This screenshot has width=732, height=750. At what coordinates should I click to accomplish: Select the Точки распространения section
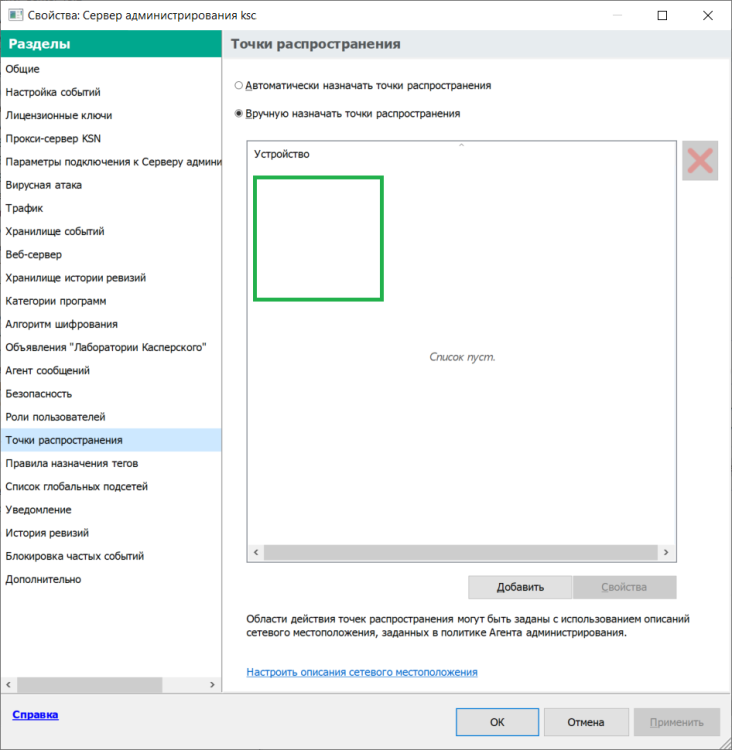point(111,440)
